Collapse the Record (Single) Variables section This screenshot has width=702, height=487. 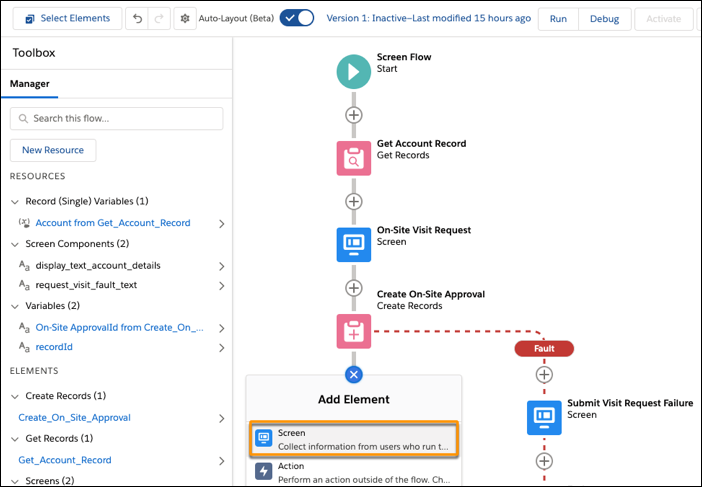pos(15,202)
